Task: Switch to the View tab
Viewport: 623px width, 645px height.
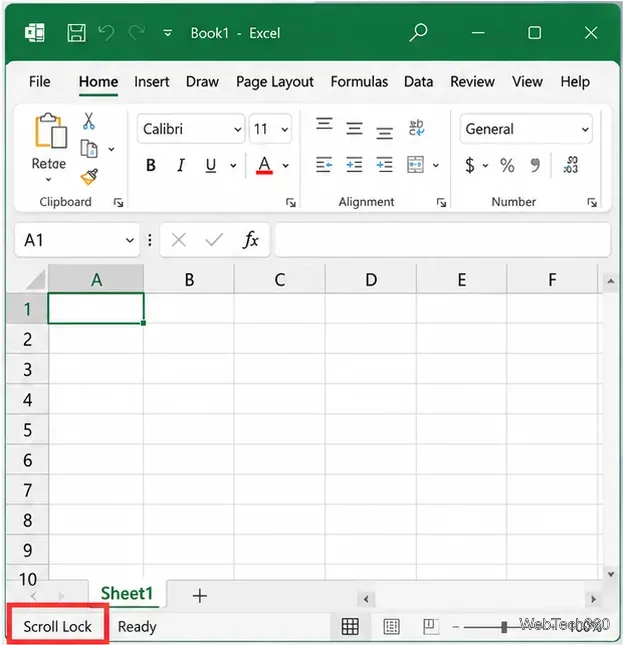Action: (x=527, y=81)
